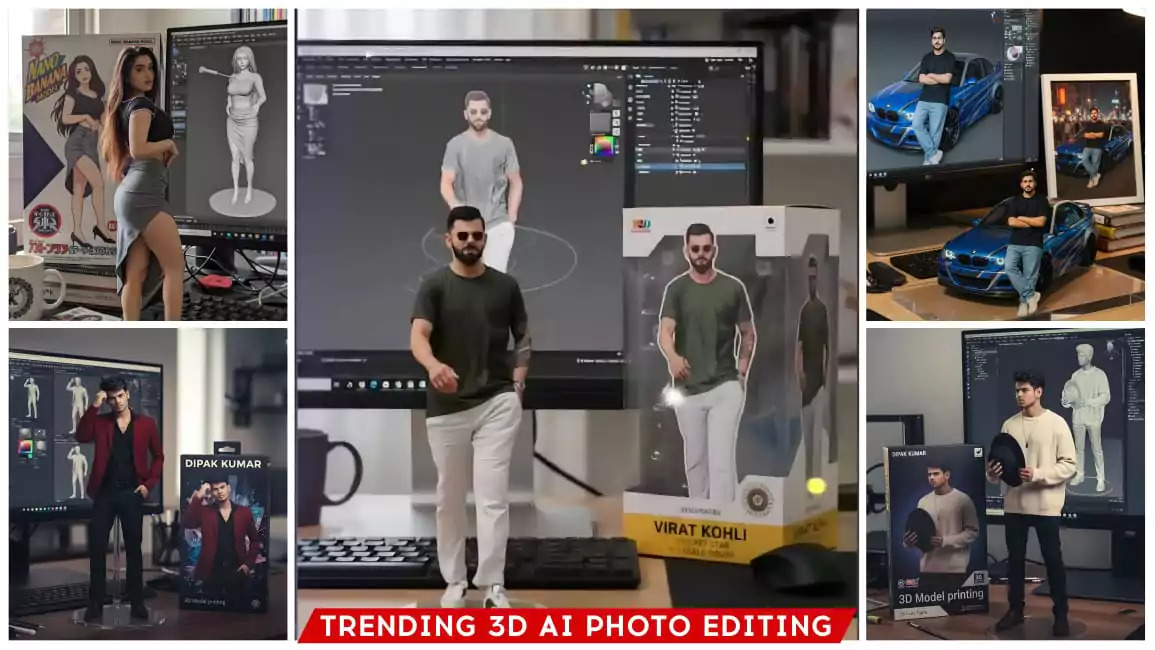Click the 3D Model printing label on box
Viewport: 1155px width, 650px height.
(934, 599)
